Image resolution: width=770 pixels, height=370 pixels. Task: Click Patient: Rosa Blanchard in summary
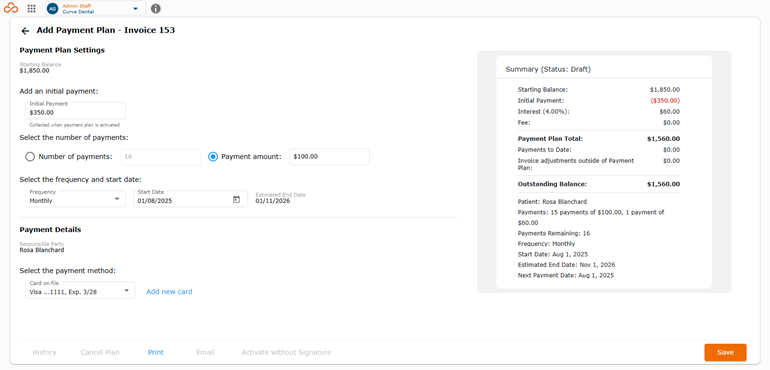click(552, 201)
